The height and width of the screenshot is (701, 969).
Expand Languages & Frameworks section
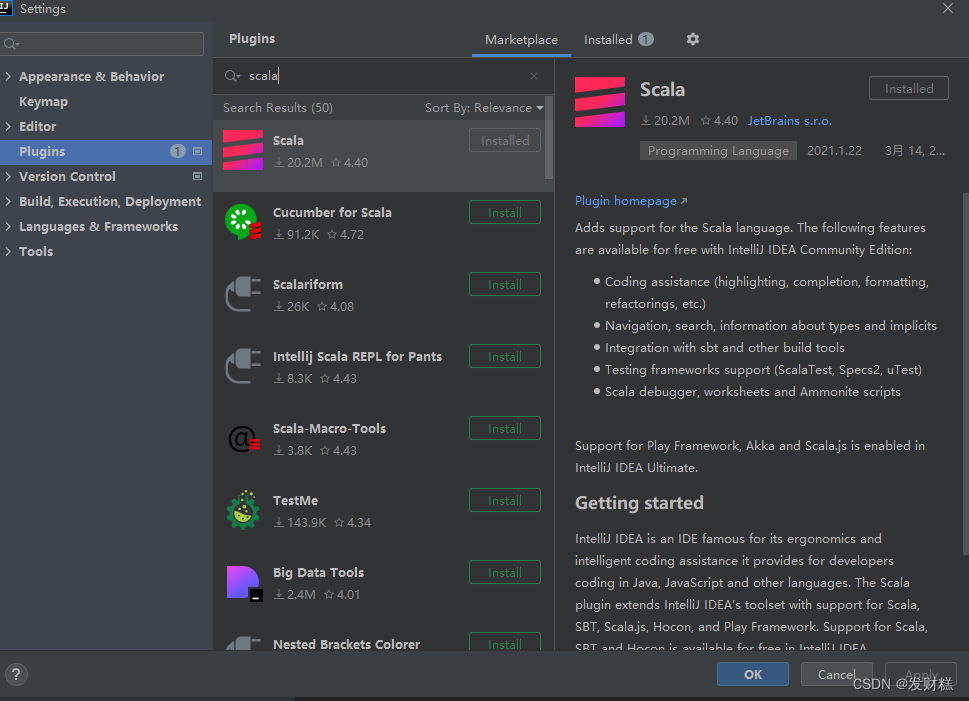[x=8, y=226]
